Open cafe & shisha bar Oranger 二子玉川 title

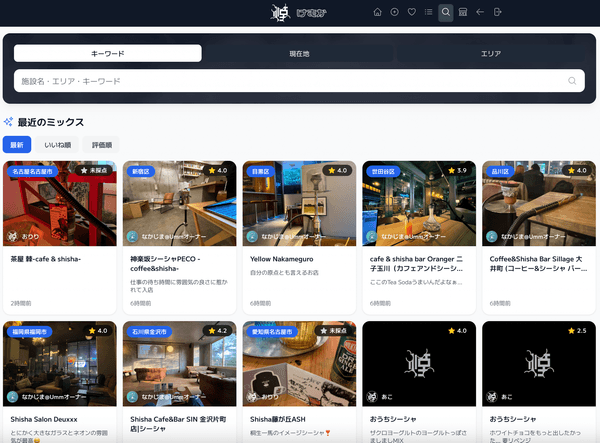[x=416, y=264]
